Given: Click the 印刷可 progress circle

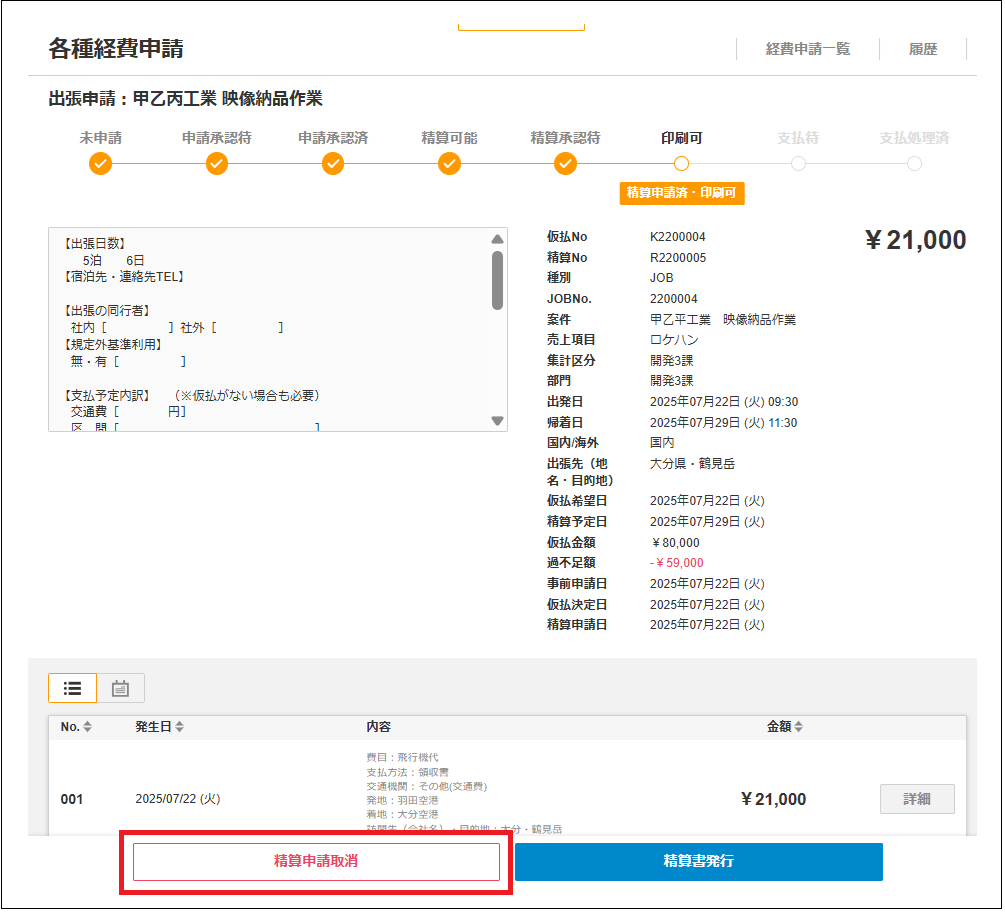Looking at the screenshot, I should 682,163.
